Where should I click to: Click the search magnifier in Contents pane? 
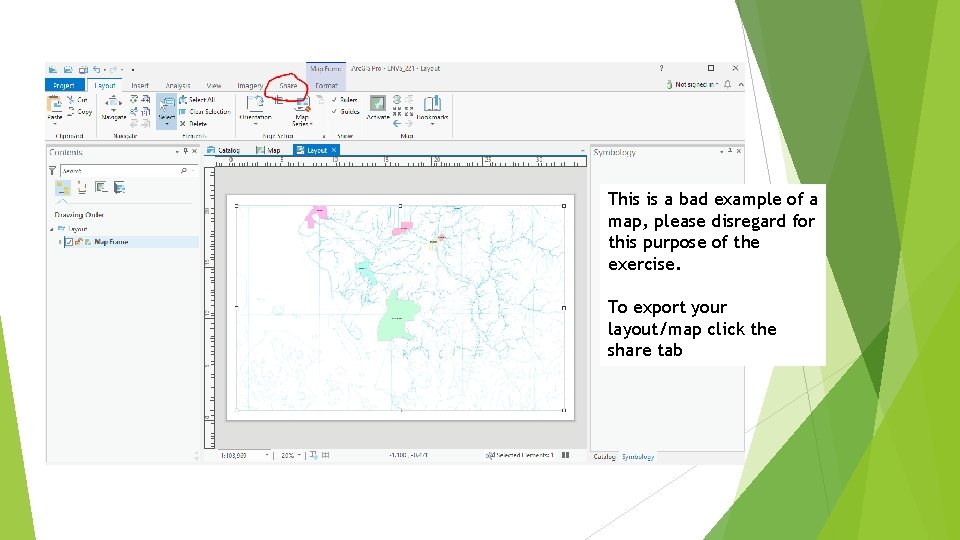[x=184, y=171]
